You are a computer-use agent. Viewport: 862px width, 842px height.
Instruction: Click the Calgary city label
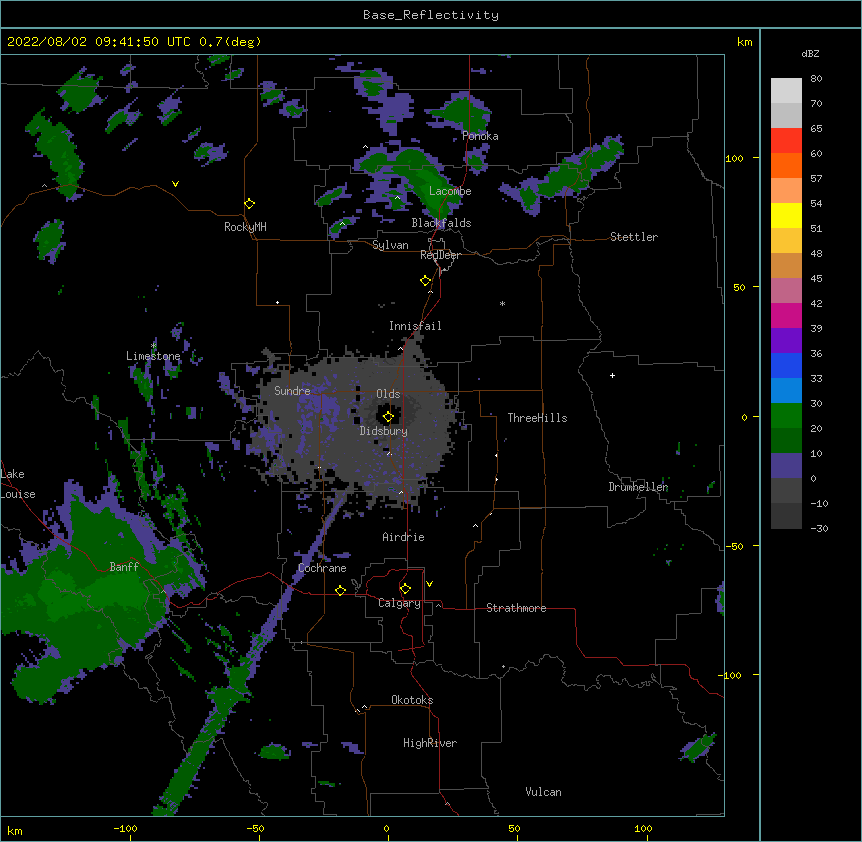tap(399, 603)
